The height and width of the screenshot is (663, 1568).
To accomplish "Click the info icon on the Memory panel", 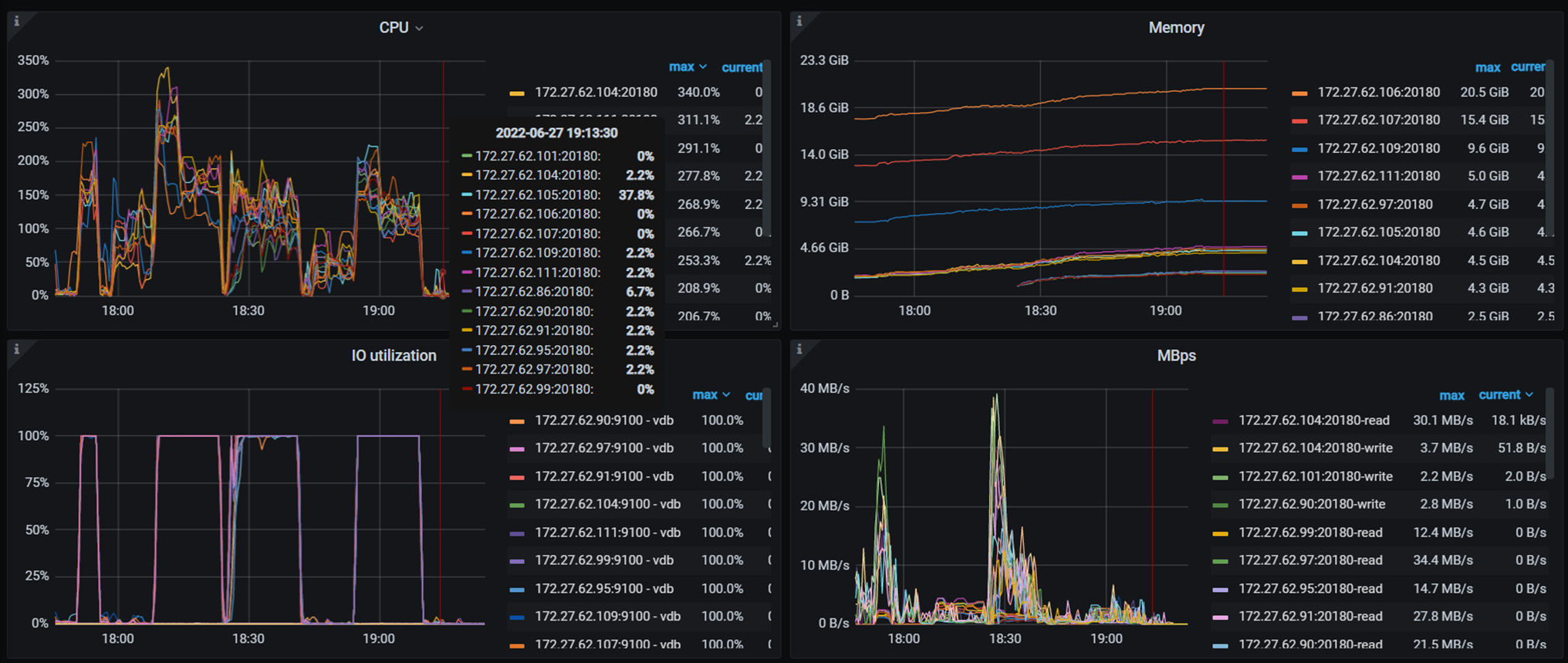I will click(x=799, y=22).
